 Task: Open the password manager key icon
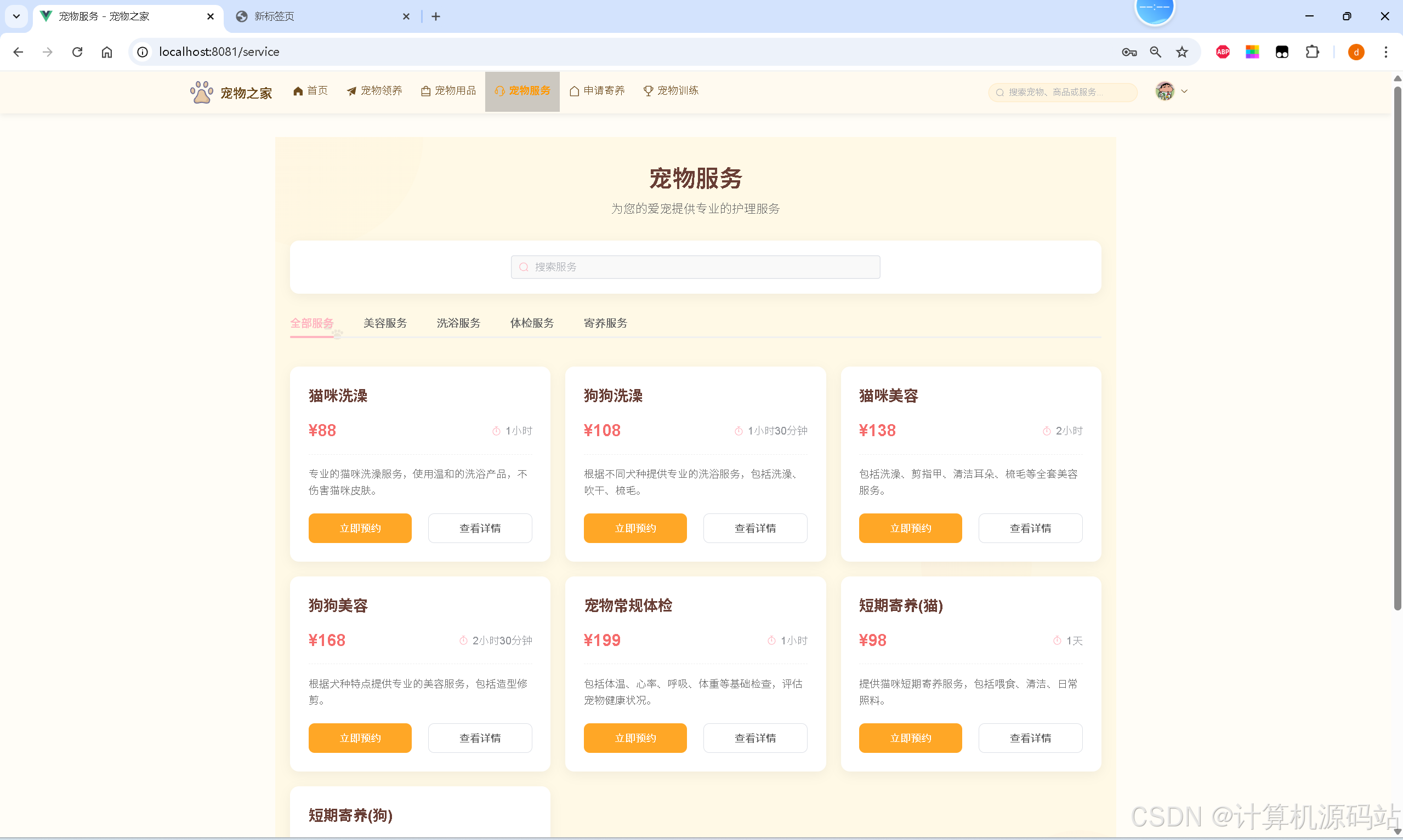tap(1129, 52)
